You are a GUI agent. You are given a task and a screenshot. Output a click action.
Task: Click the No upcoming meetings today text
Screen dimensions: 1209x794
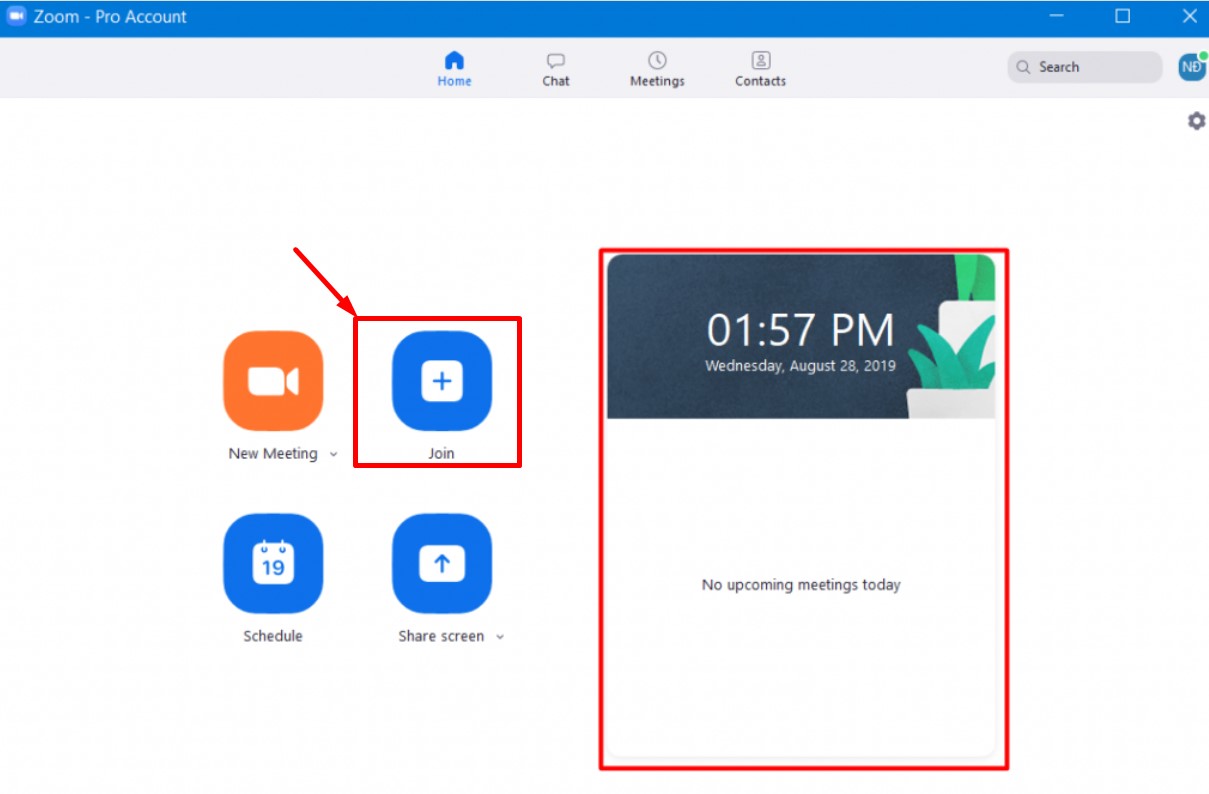click(801, 585)
